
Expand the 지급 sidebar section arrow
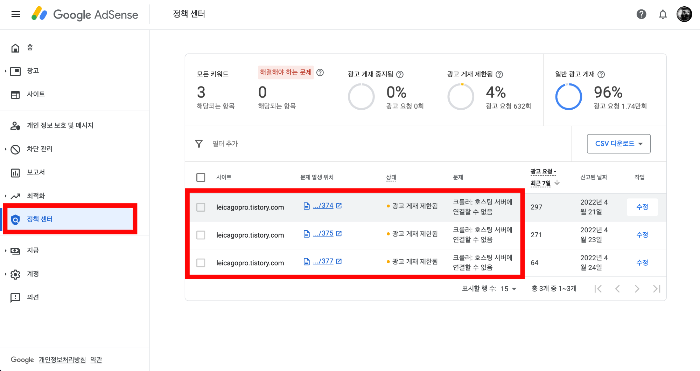tap(5, 250)
